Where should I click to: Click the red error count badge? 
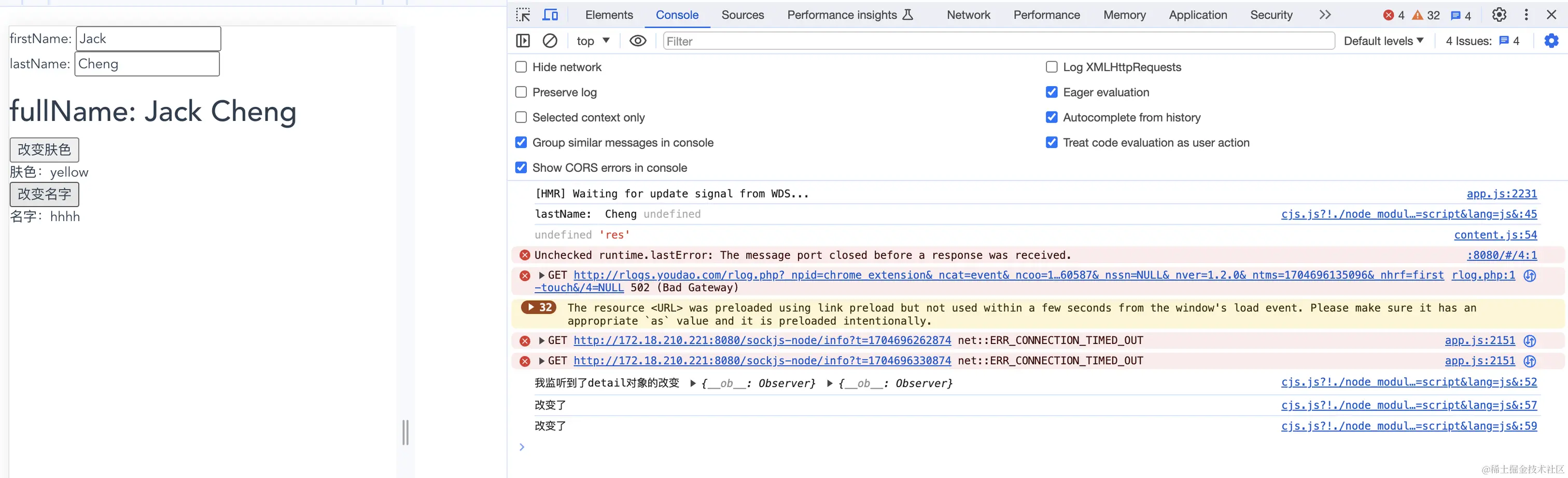click(x=1394, y=15)
